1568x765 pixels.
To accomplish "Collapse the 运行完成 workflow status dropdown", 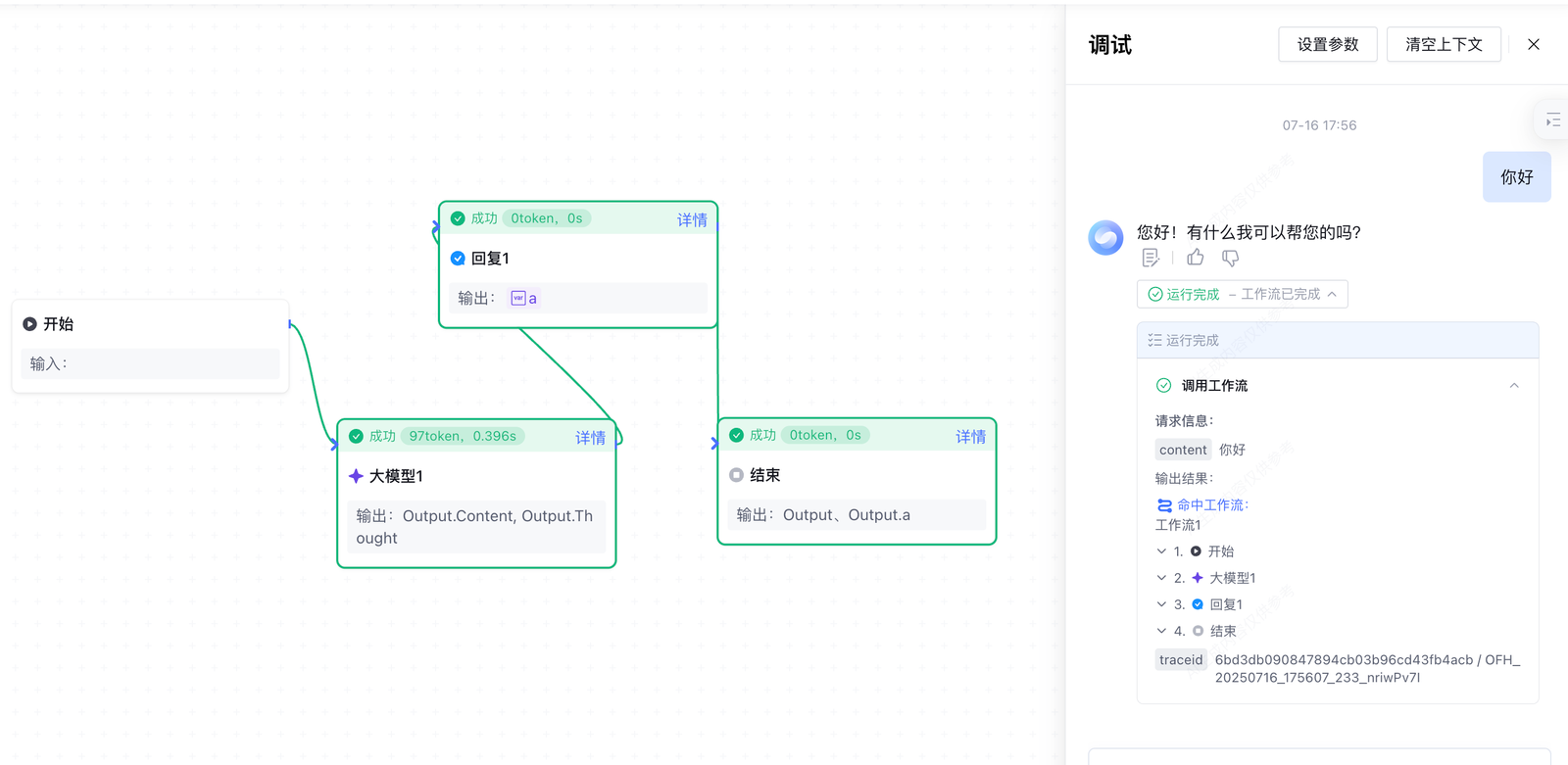I will 1332,294.
